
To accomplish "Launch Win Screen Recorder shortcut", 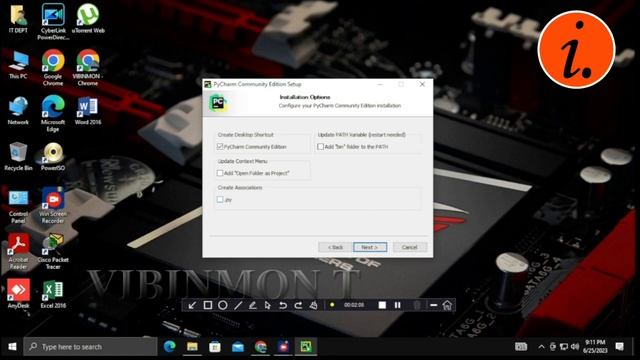I will click(53, 205).
